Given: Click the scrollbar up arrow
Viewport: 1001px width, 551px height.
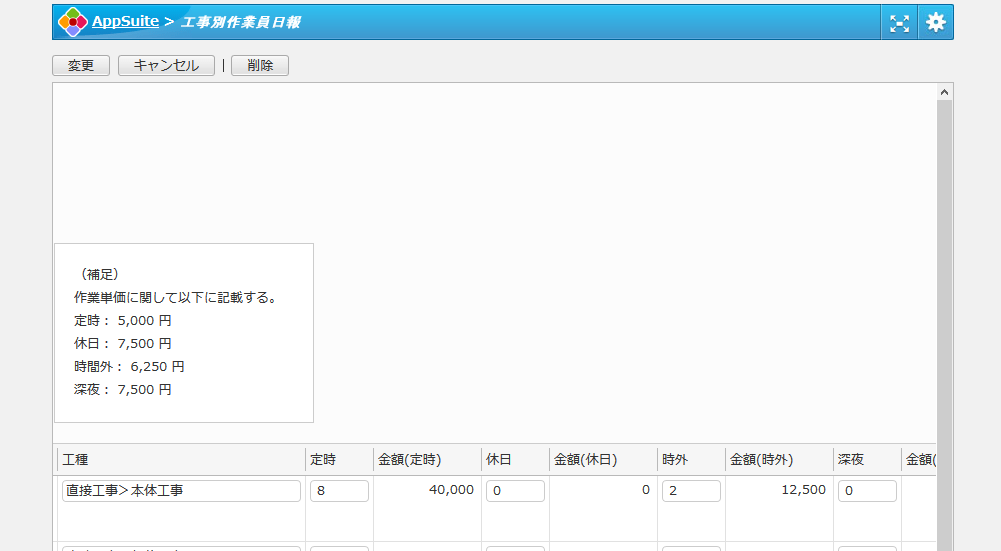Looking at the screenshot, I should pyautogui.click(x=944, y=92).
